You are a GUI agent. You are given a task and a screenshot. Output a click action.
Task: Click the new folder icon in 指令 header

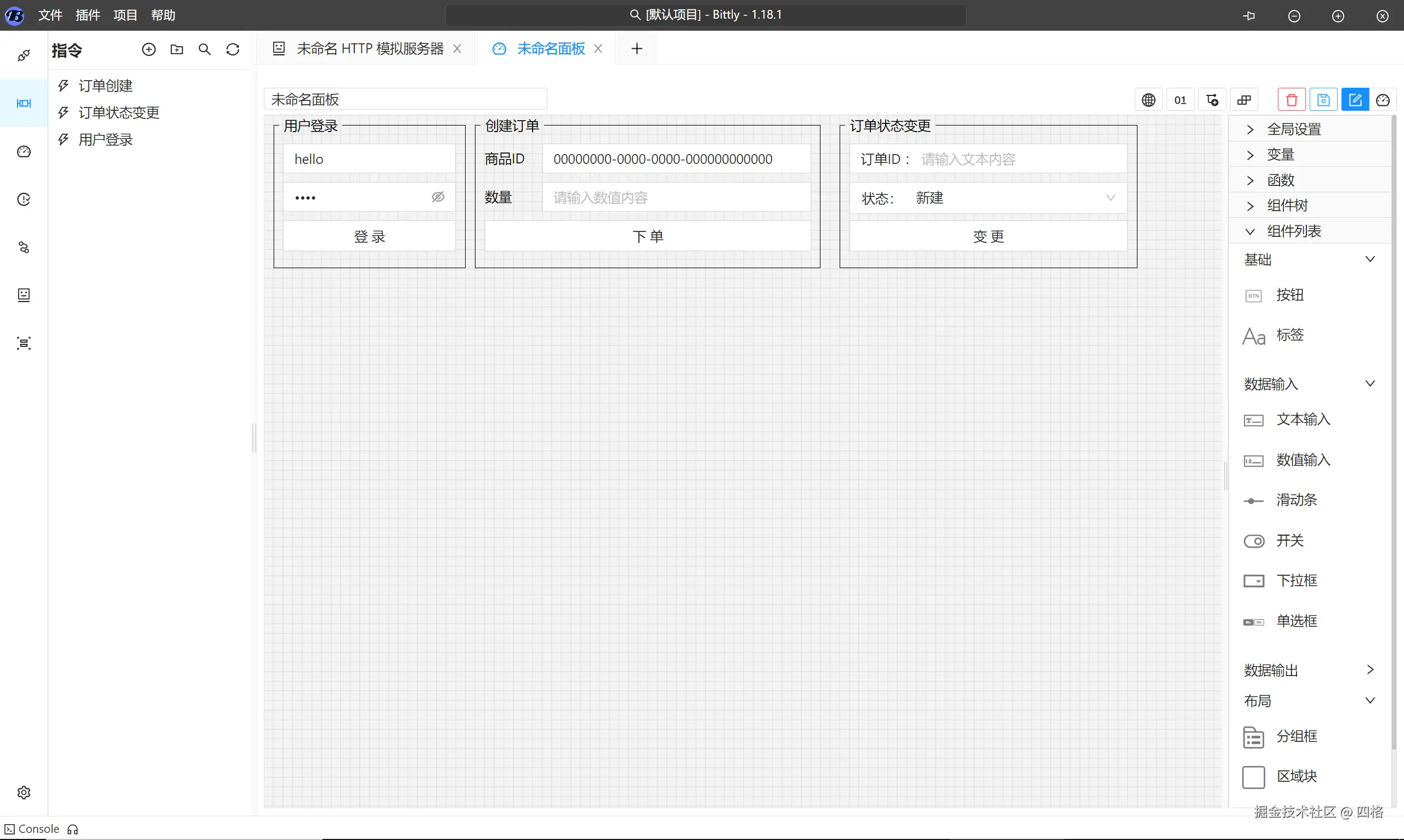[x=177, y=50]
